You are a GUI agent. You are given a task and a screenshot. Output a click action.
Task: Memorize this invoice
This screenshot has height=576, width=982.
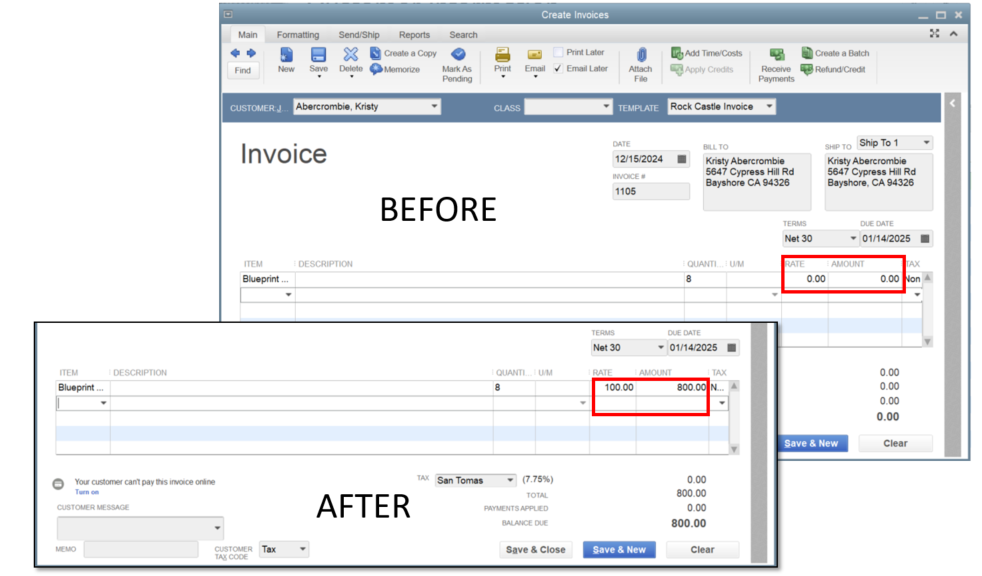click(x=396, y=69)
